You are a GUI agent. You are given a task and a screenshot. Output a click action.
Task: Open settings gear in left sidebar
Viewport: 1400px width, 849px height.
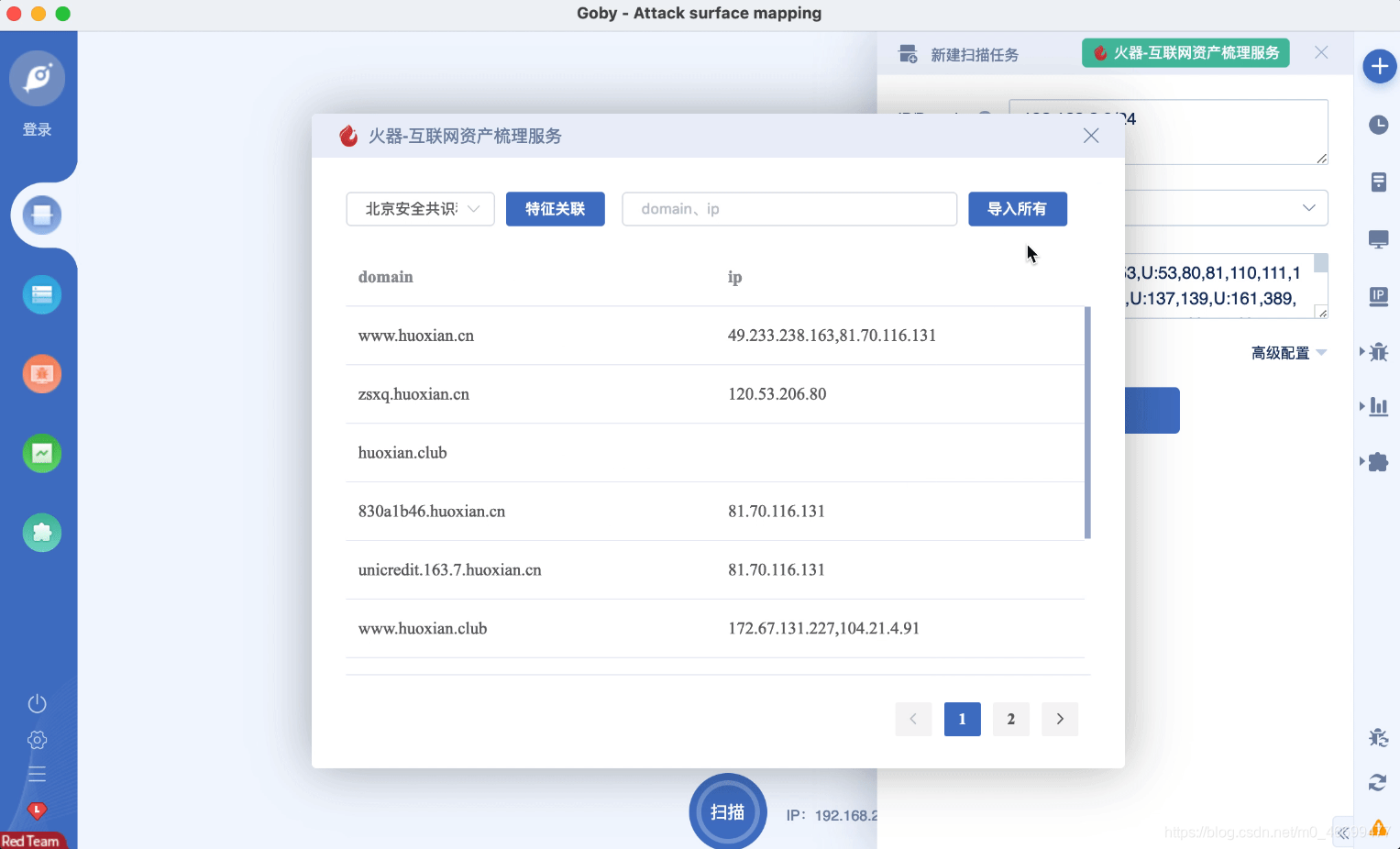click(38, 740)
